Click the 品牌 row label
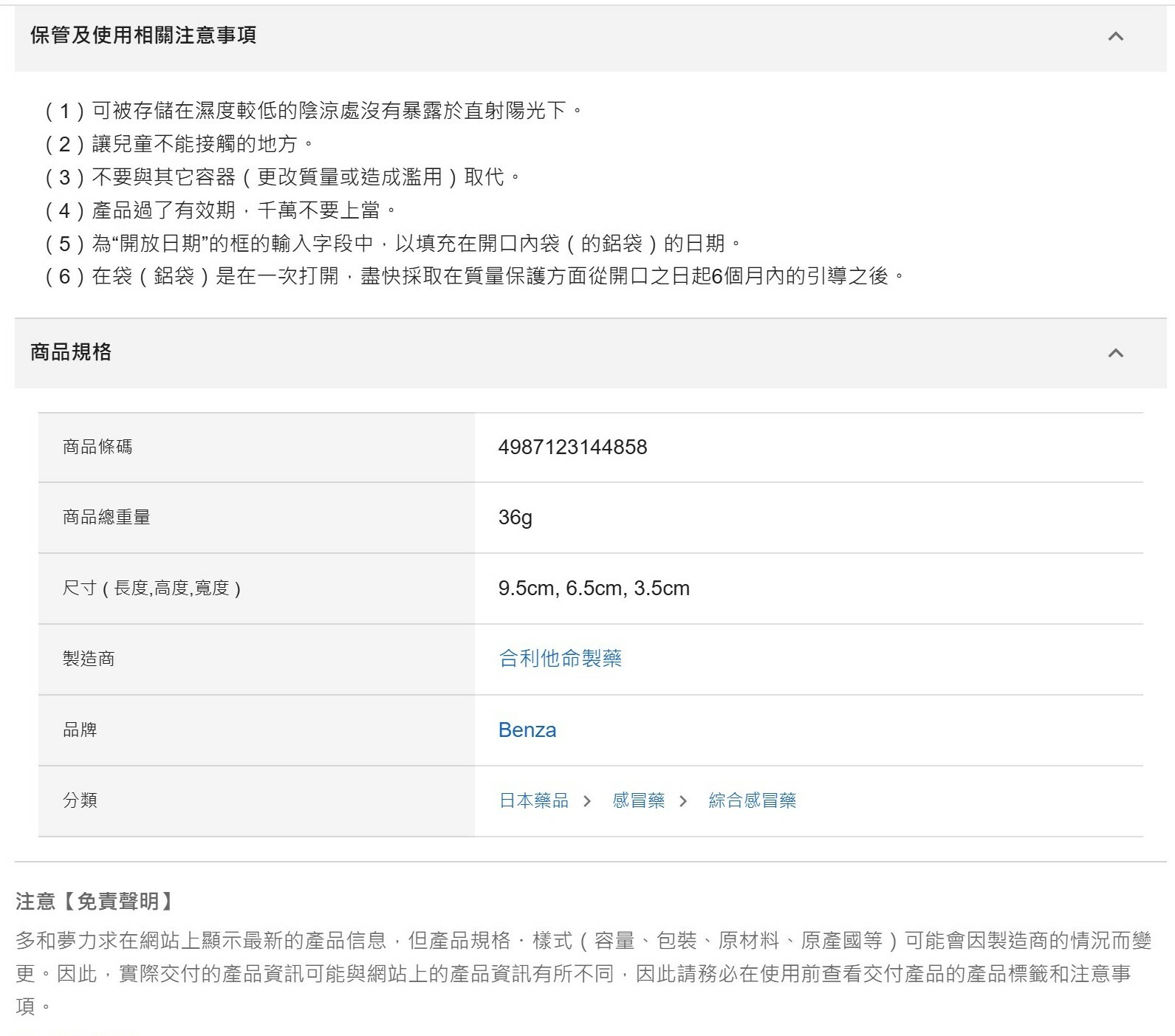 point(80,730)
